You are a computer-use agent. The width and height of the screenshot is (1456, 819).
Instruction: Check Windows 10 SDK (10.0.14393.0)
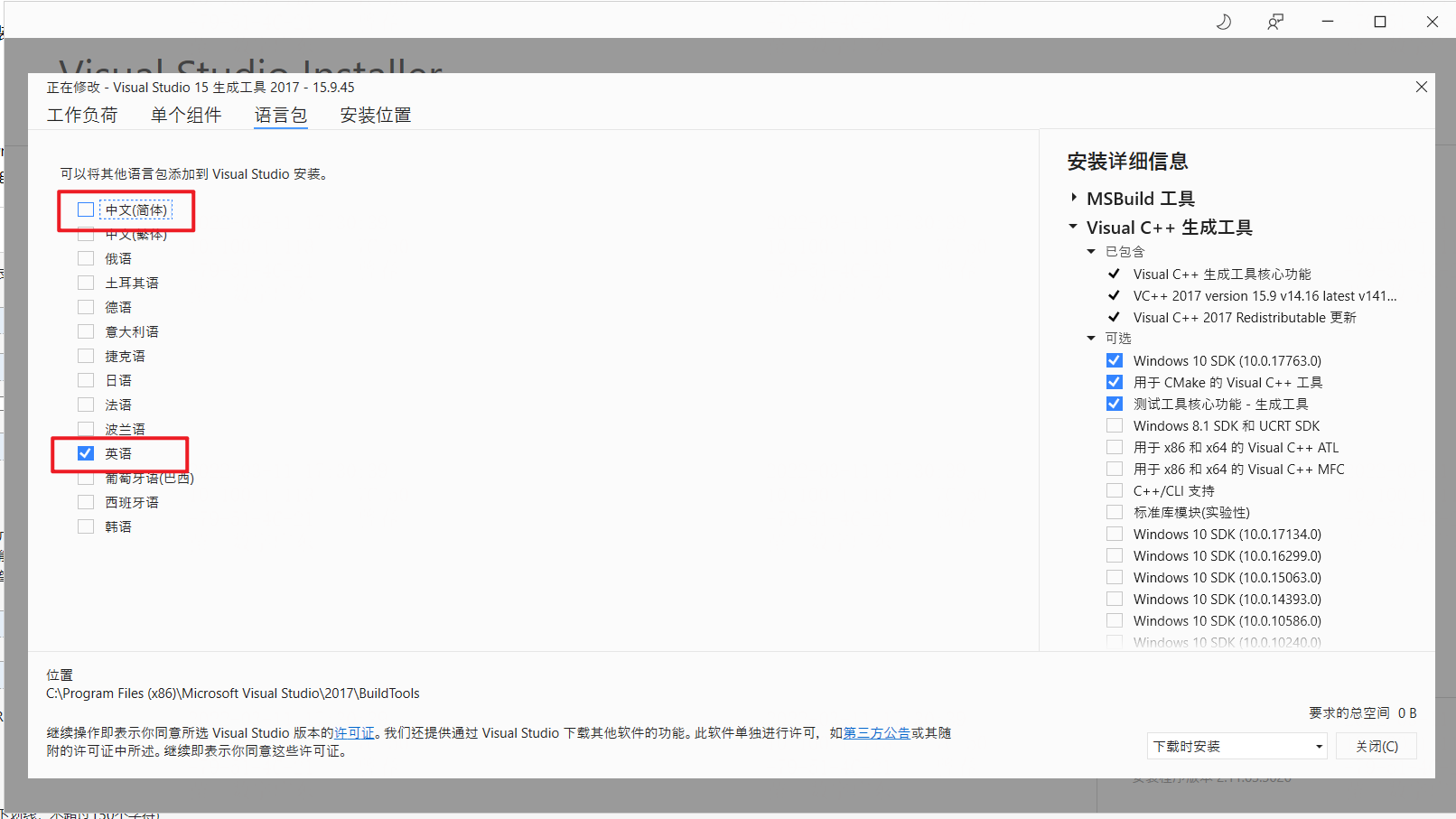coord(1115,599)
